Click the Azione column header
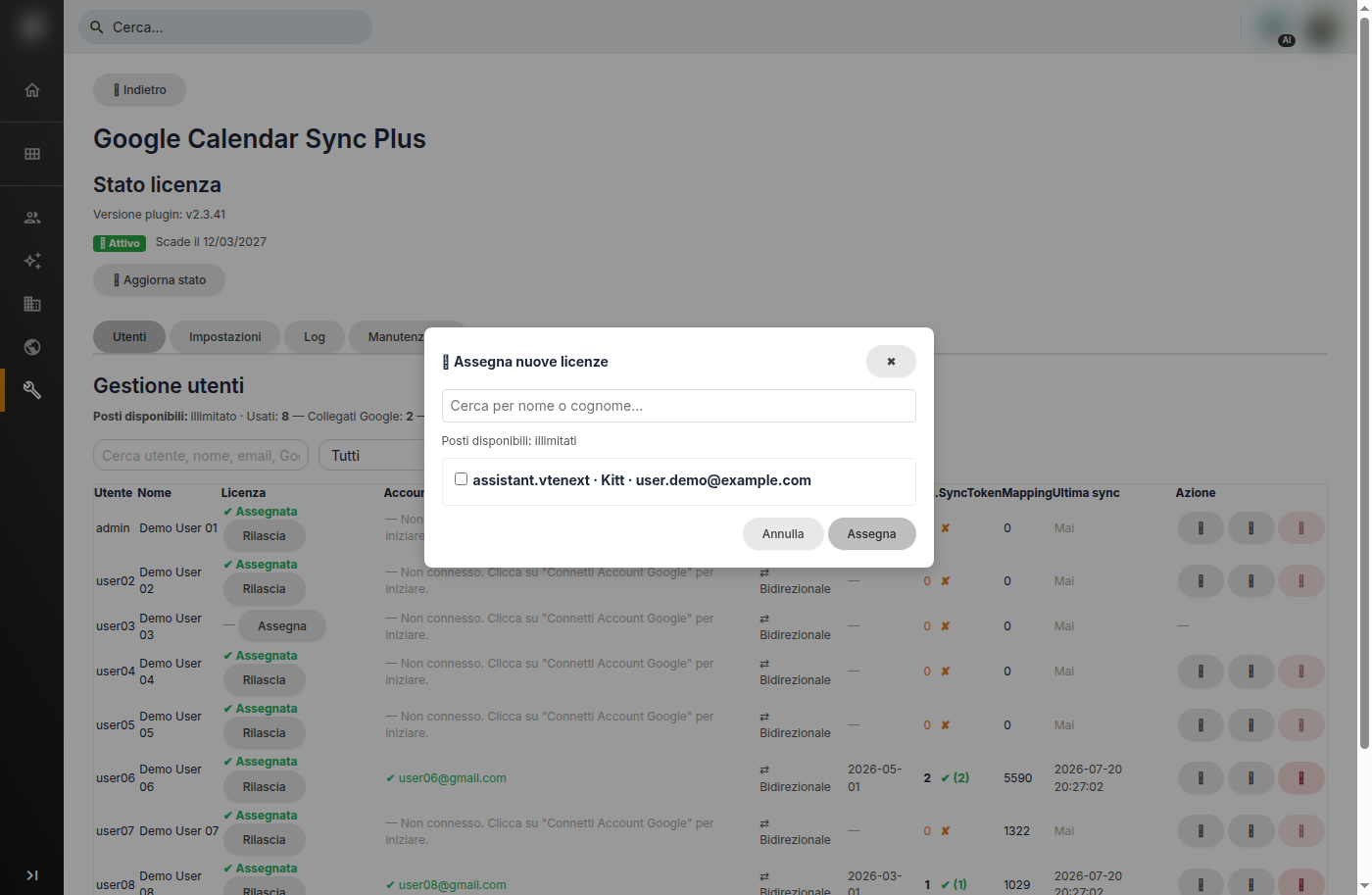 [1196, 493]
